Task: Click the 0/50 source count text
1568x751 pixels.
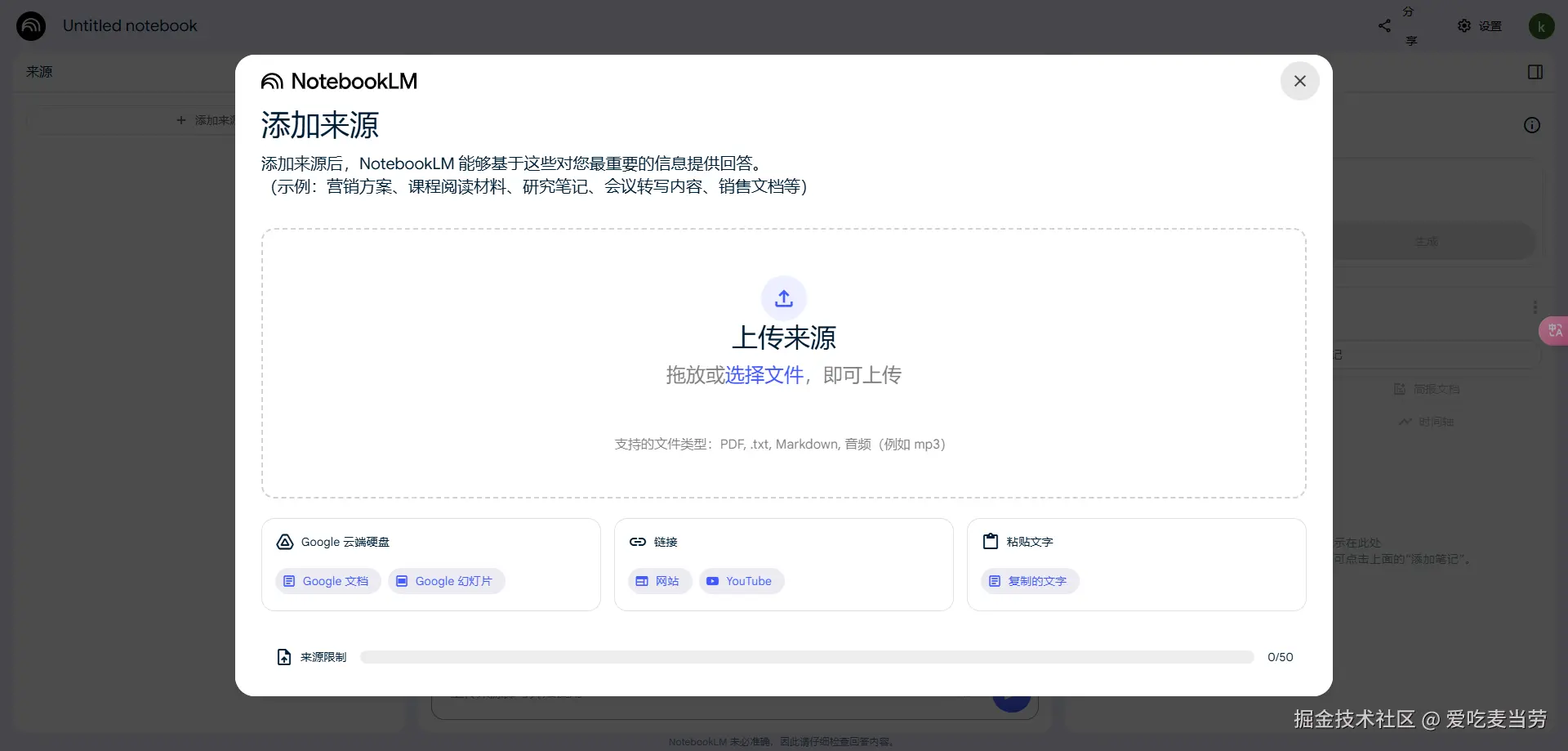Action: click(x=1280, y=657)
